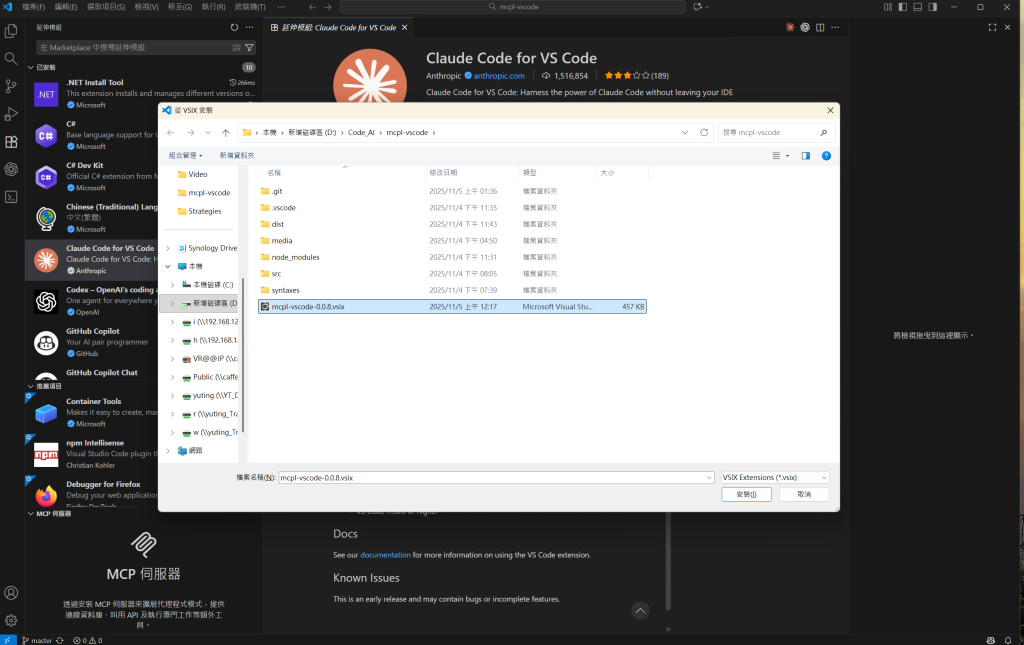Open the Source Control view in the activity bar

coord(11,86)
